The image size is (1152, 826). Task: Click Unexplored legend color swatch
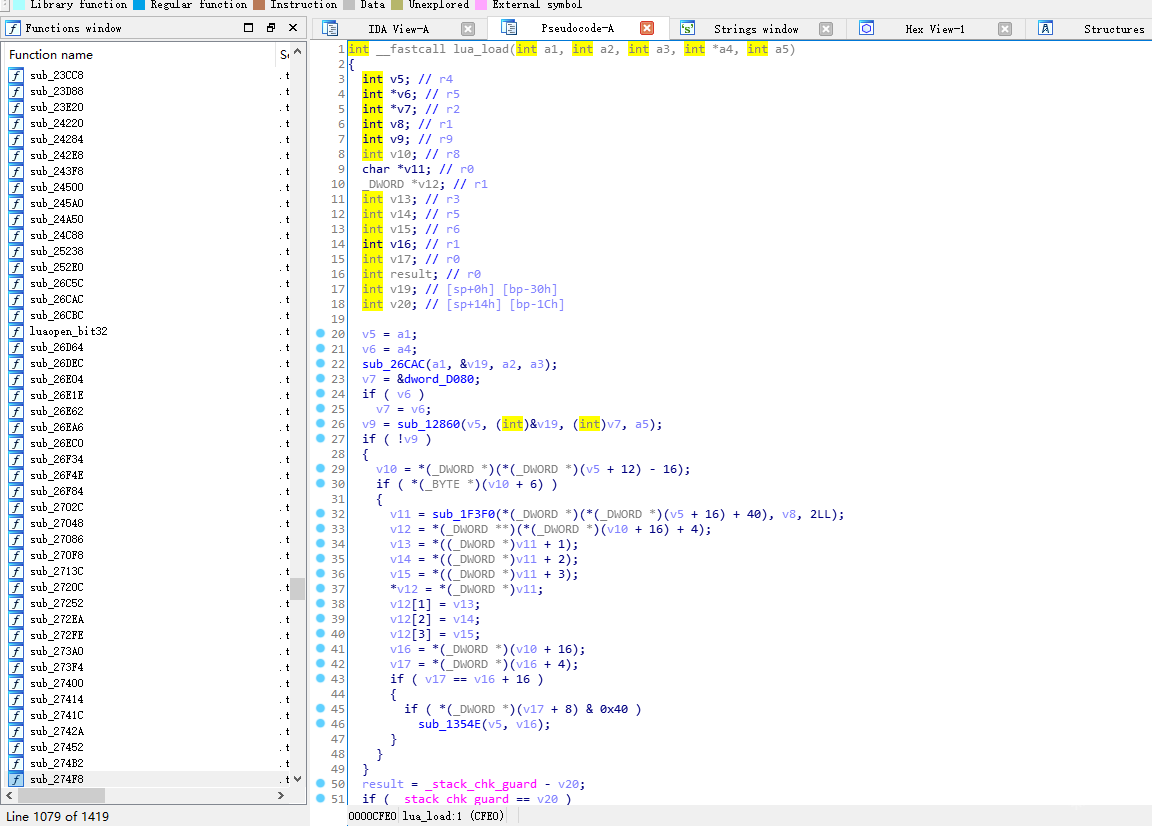pos(397,4)
